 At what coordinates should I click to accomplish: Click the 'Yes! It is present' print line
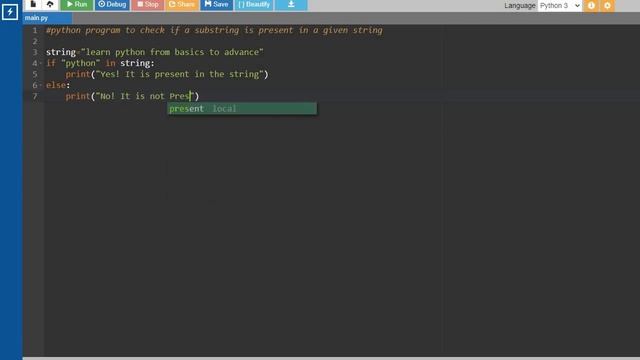(167, 74)
